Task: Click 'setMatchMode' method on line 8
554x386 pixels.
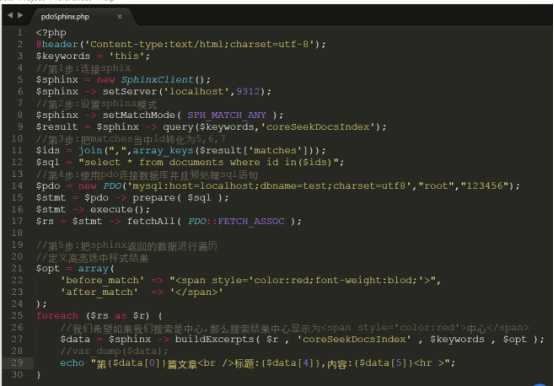Action: (139, 115)
